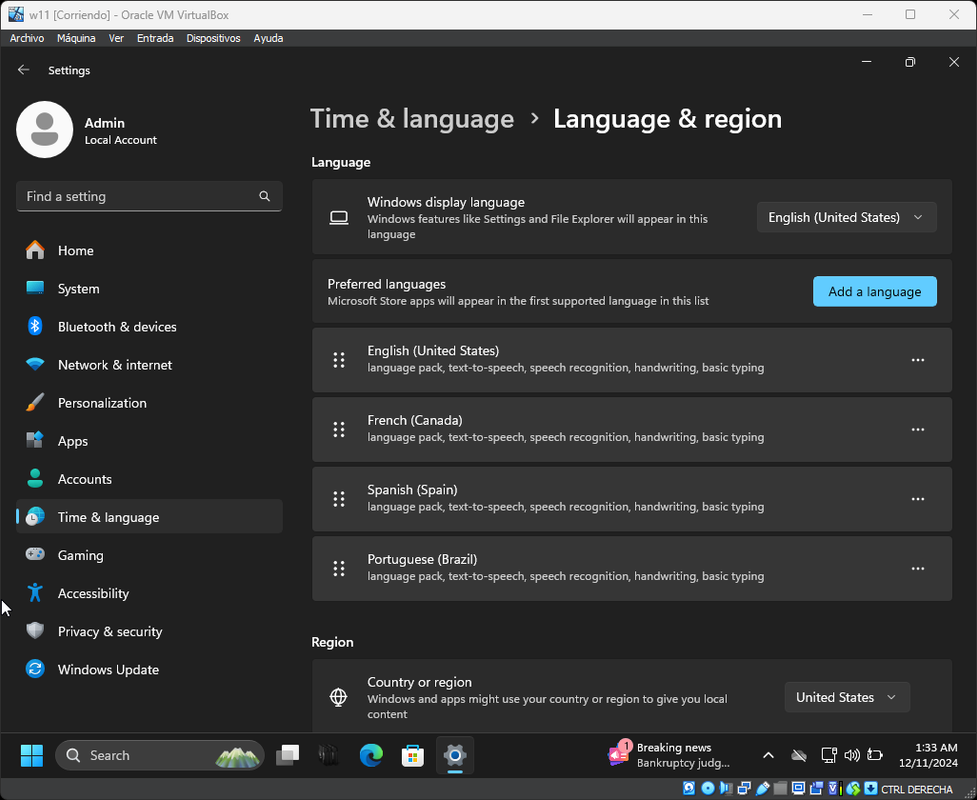Open Accounts settings
This screenshot has height=800, width=977.
tap(149, 479)
